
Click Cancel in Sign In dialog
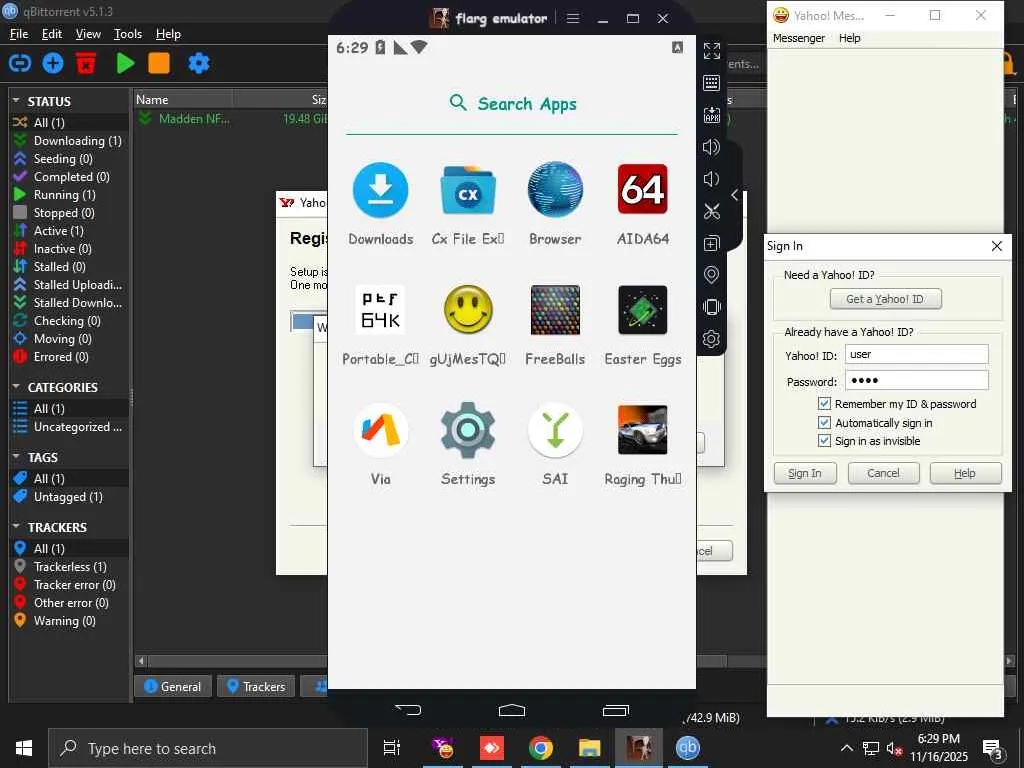[x=884, y=473]
